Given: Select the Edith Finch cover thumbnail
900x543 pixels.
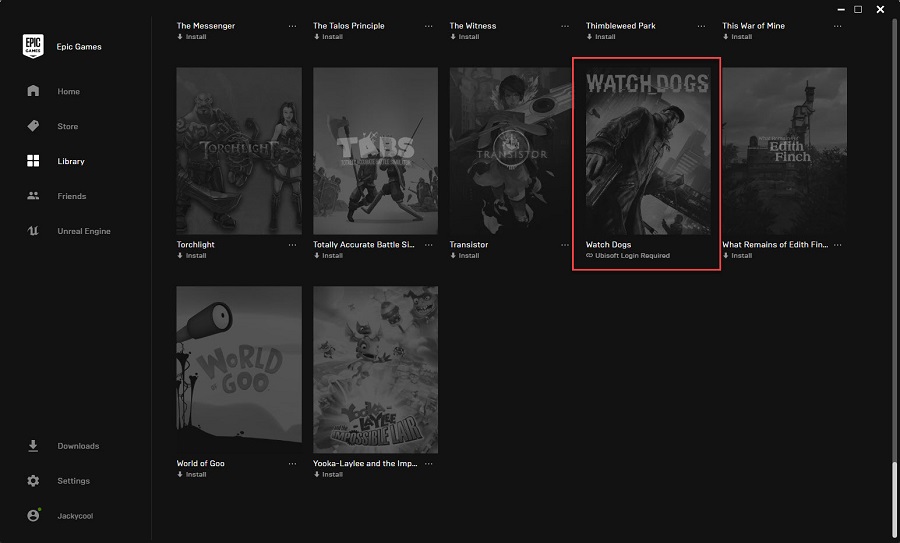Looking at the screenshot, I should (x=785, y=151).
